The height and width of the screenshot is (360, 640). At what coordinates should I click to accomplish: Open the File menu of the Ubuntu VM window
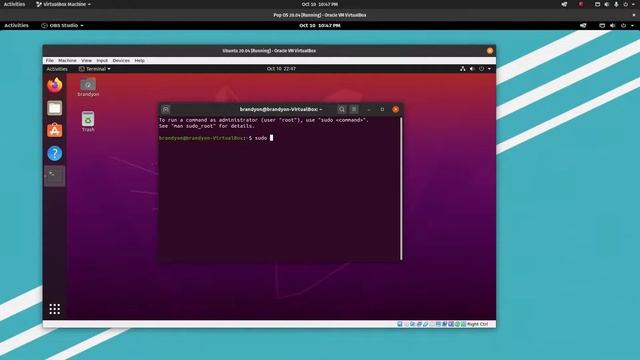point(49,60)
